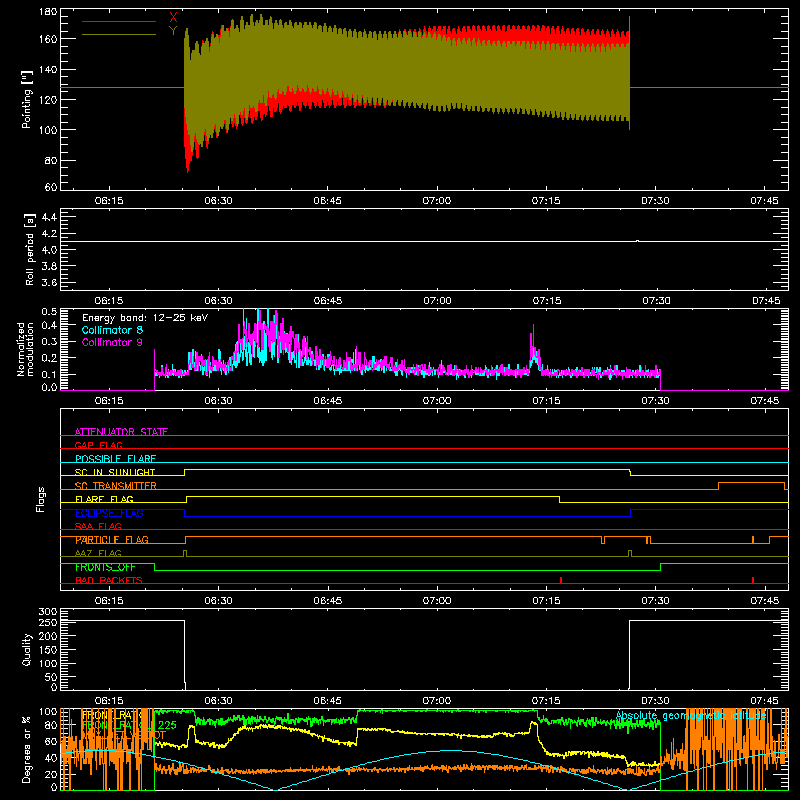Click the 06:30 time label under Flags plot

(218, 601)
